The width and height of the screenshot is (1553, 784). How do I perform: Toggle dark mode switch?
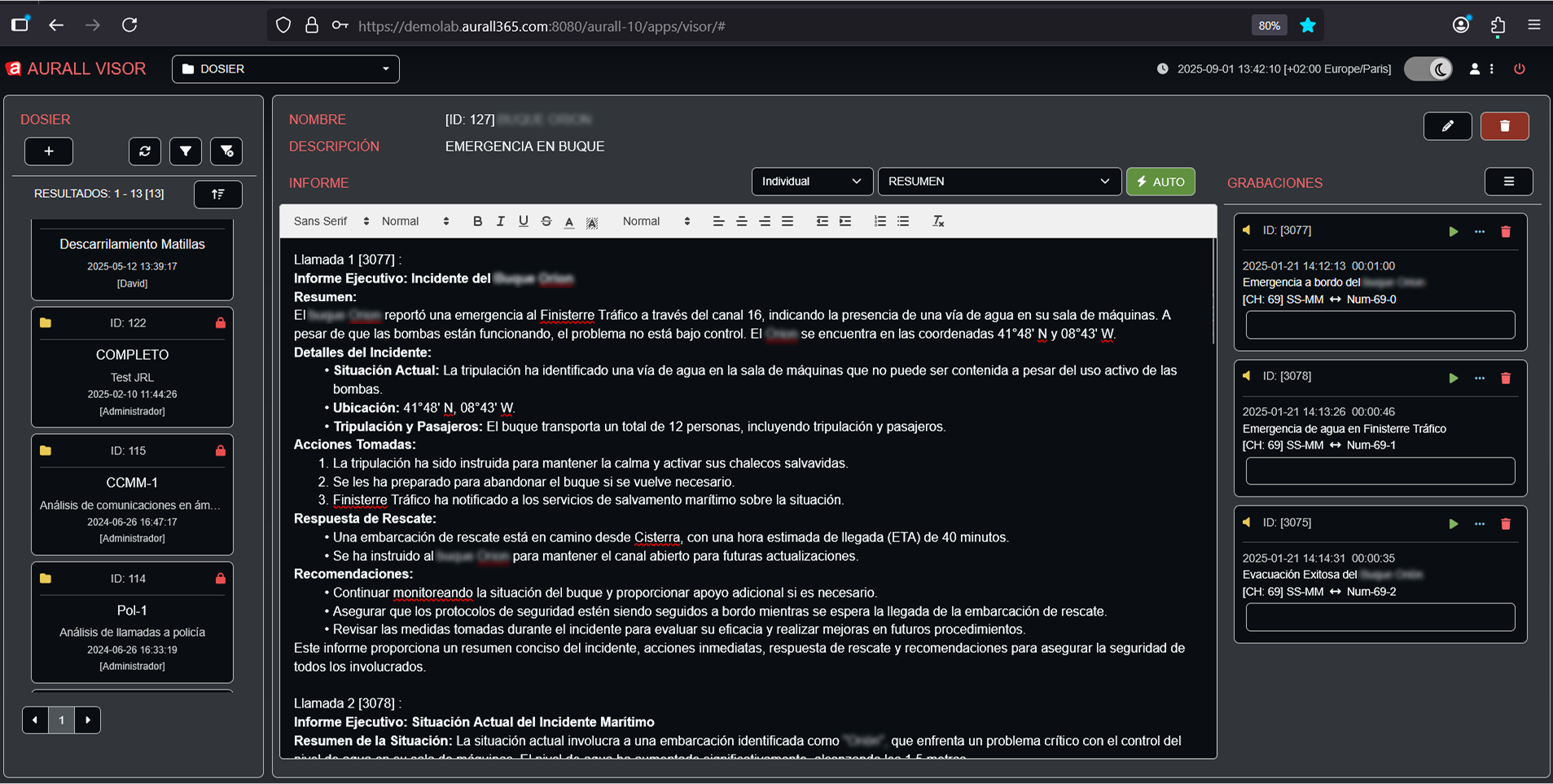[x=1428, y=69]
